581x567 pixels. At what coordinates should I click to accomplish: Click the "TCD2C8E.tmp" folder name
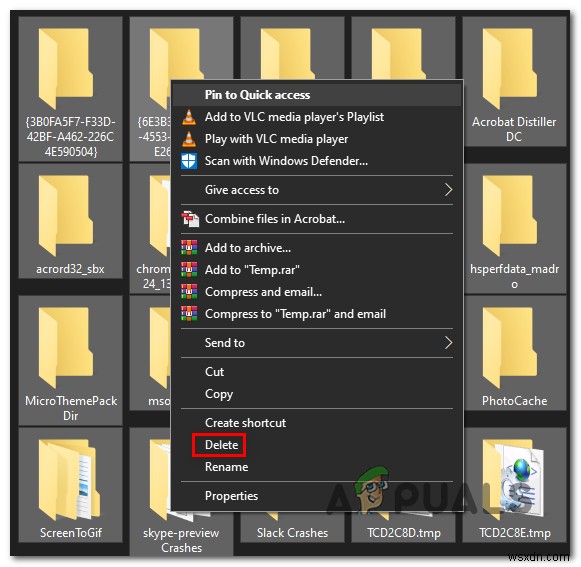(514, 533)
